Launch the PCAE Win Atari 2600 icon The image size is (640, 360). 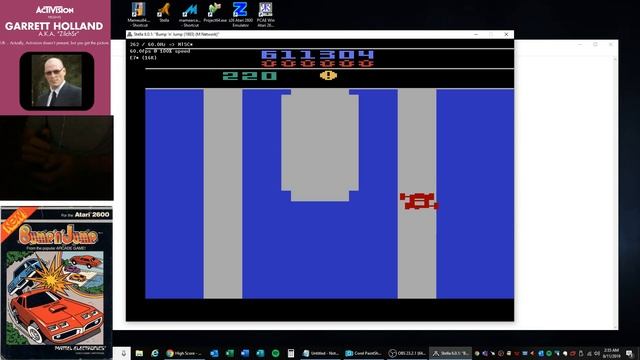tap(265, 15)
